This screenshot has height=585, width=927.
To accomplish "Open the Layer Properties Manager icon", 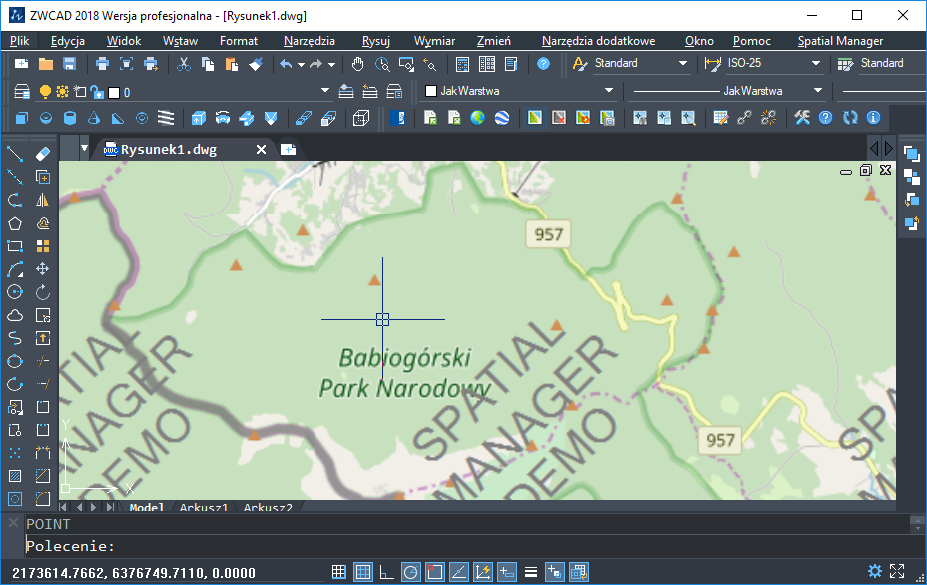I will (x=22, y=92).
